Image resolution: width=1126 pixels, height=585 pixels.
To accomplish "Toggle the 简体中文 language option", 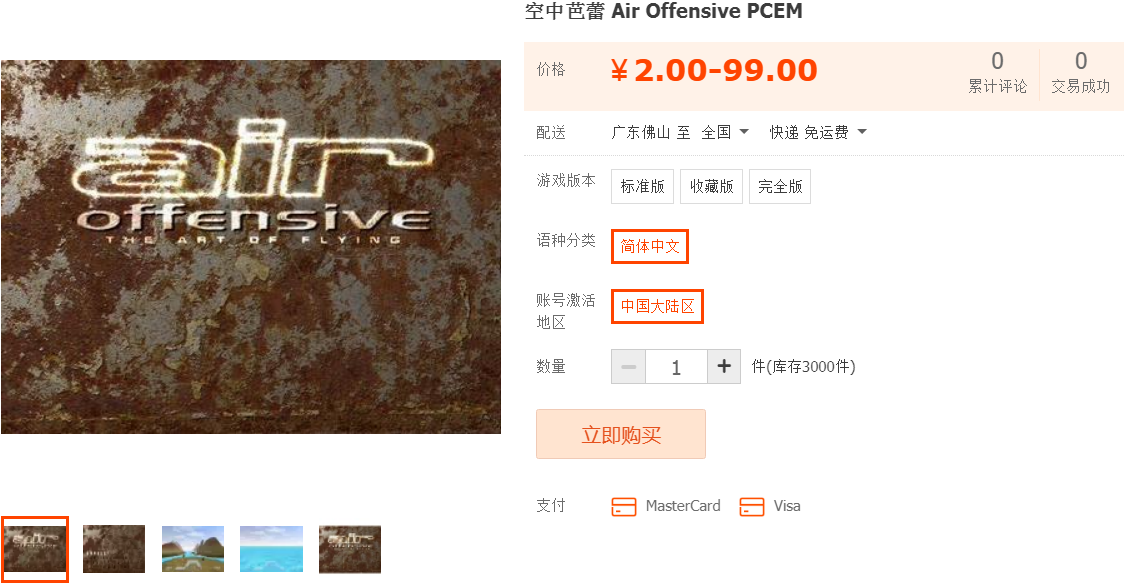I will click(x=650, y=246).
